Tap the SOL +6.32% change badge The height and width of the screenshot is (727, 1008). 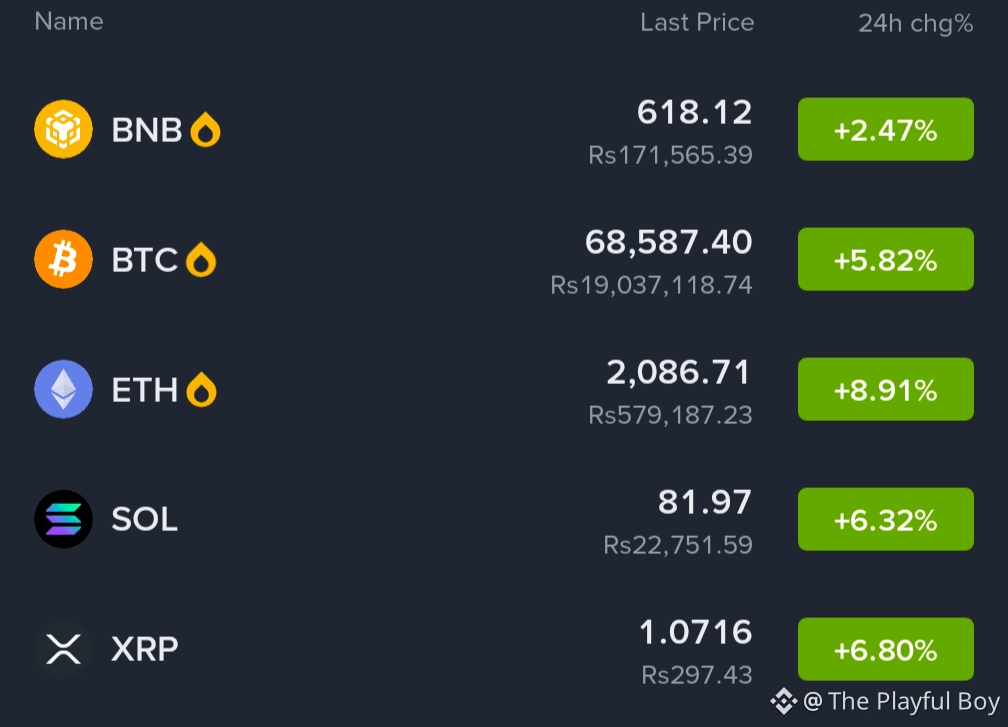point(886,519)
